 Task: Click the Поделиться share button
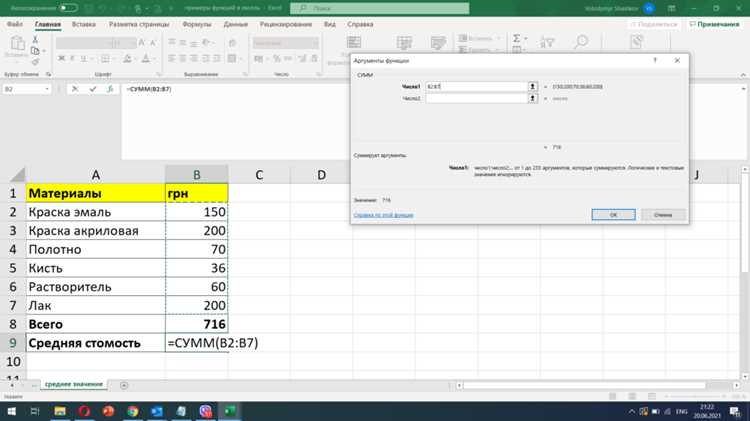click(654, 24)
